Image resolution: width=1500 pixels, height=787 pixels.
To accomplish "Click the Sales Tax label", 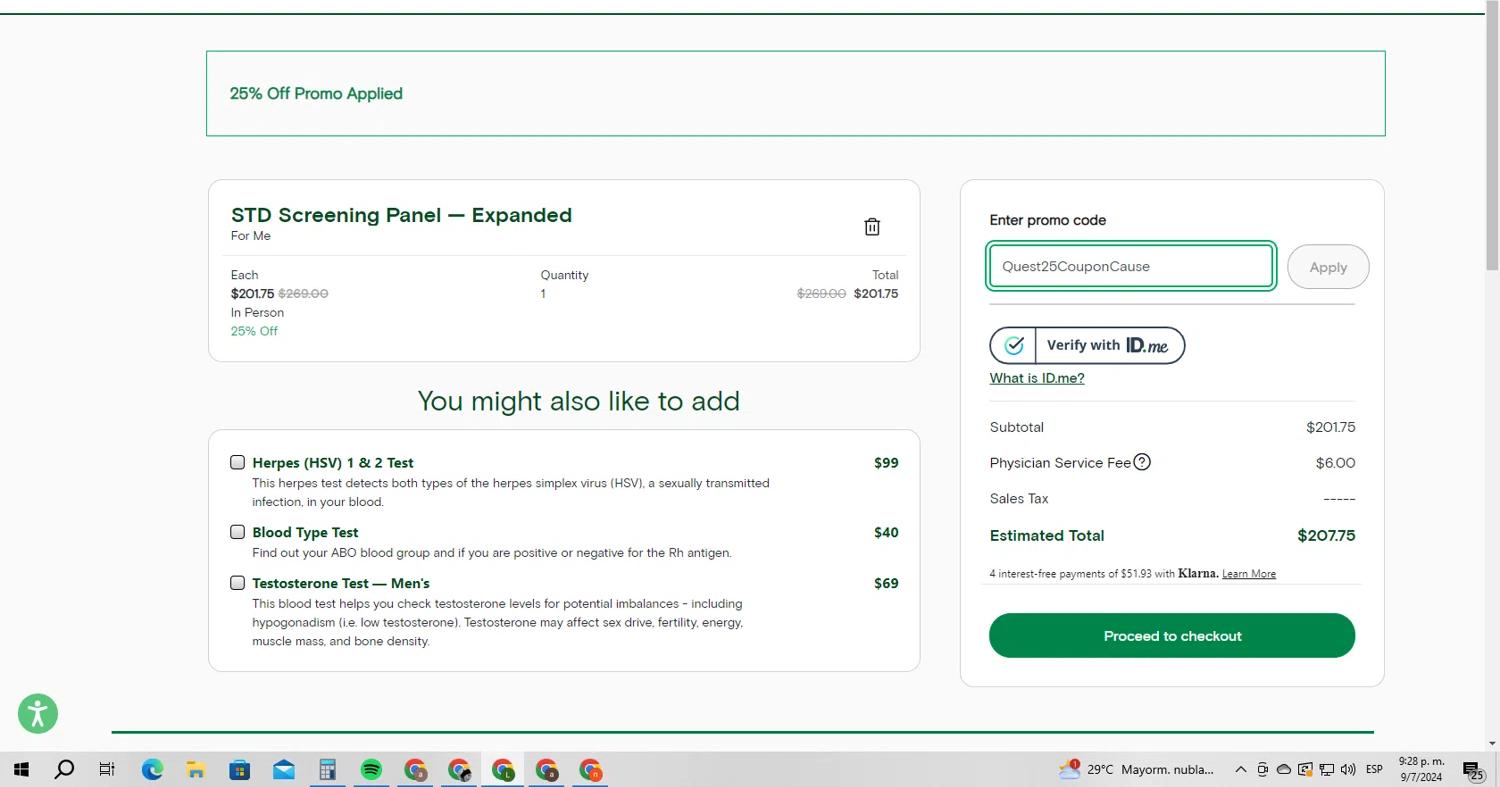I will click(1019, 499).
